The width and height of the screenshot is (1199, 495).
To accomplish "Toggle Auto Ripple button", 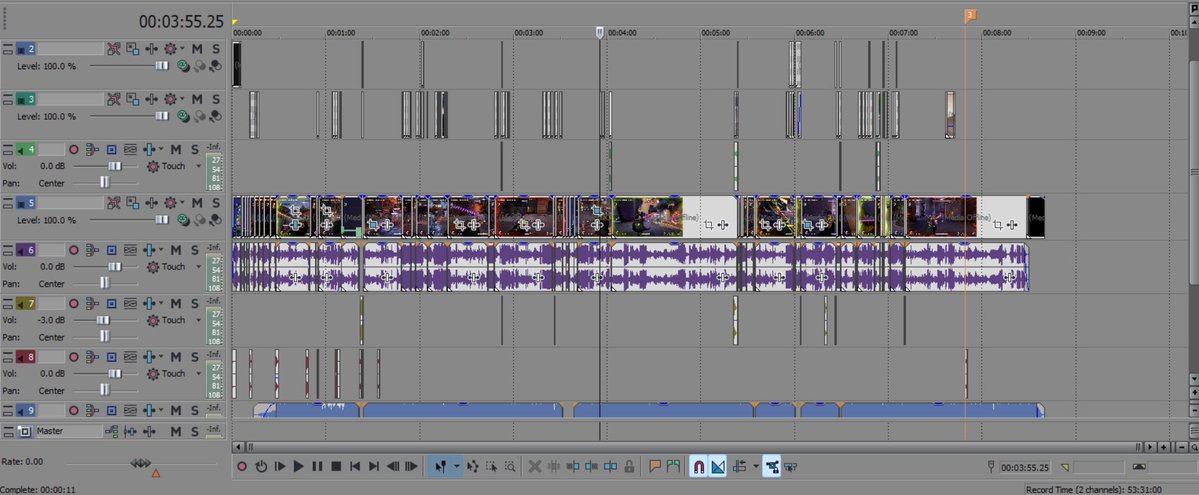I will 739,466.
